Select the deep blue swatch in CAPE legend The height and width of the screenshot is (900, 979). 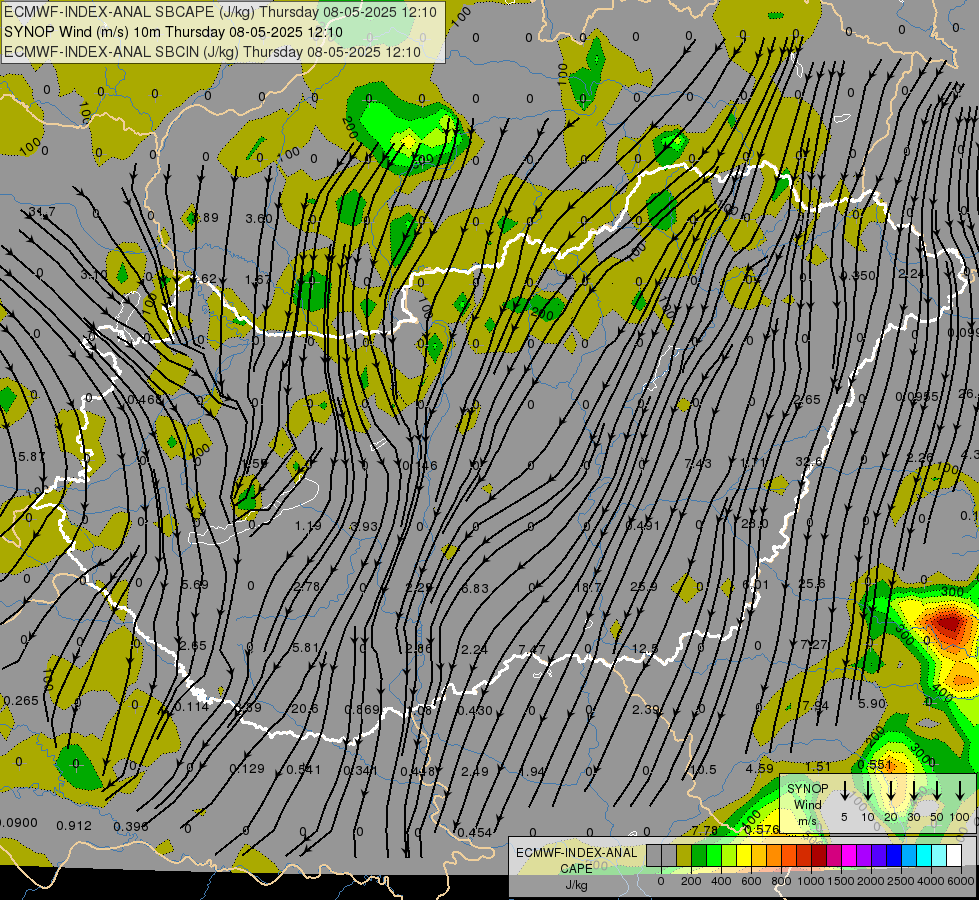coord(894,856)
